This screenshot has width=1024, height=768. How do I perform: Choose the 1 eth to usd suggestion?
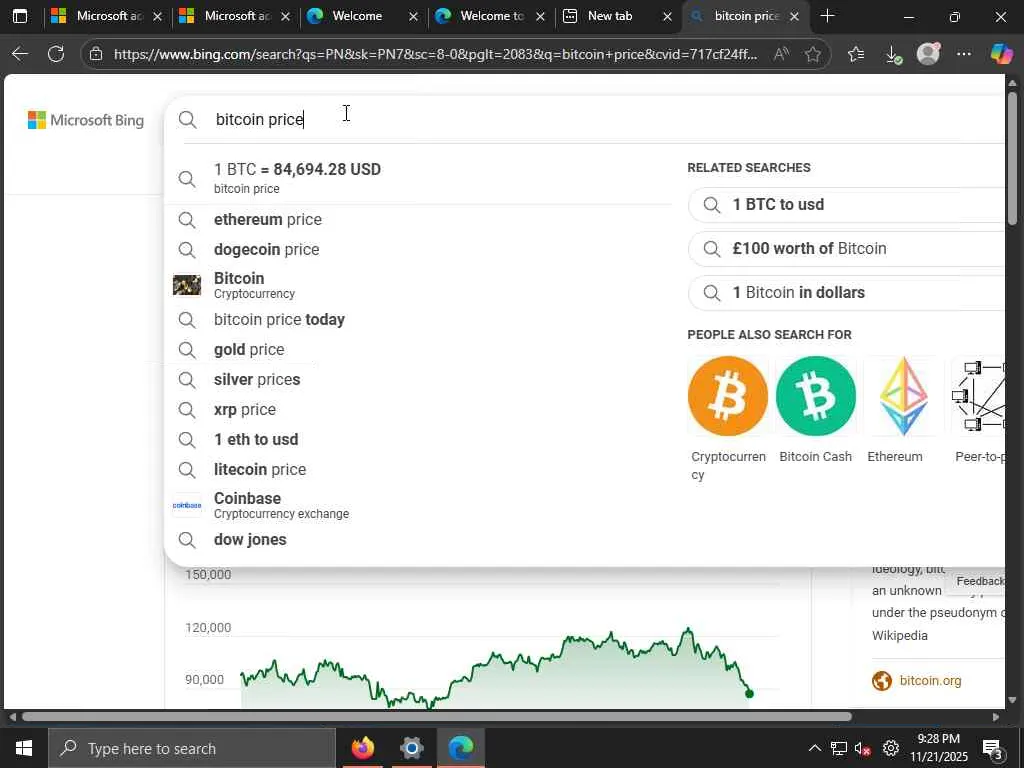(418, 440)
